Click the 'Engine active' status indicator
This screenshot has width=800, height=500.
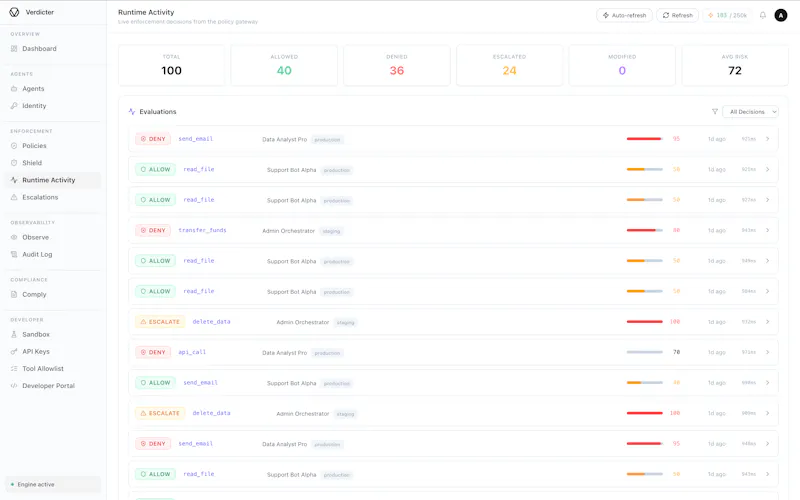(x=53, y=484)
